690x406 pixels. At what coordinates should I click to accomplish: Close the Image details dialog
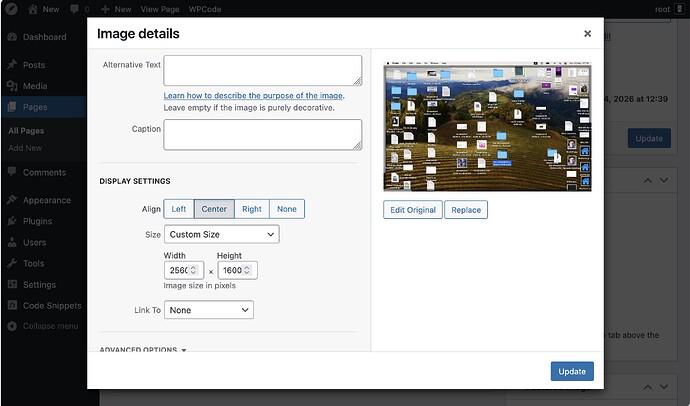[587, 33]
